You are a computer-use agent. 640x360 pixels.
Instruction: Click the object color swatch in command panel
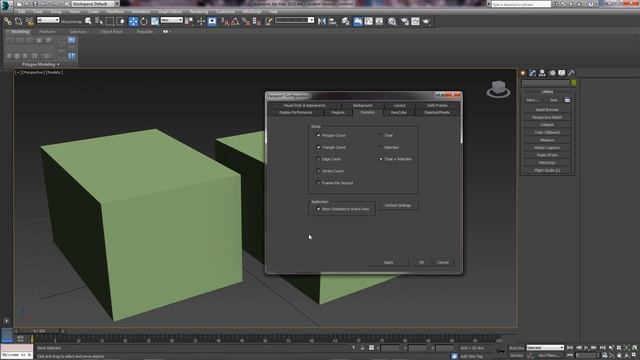pos(574,83)
